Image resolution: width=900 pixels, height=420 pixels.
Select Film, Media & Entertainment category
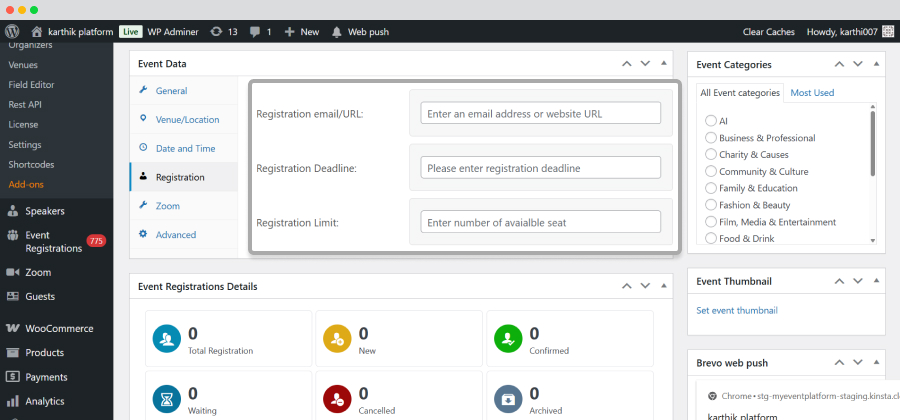pos(711,221)
